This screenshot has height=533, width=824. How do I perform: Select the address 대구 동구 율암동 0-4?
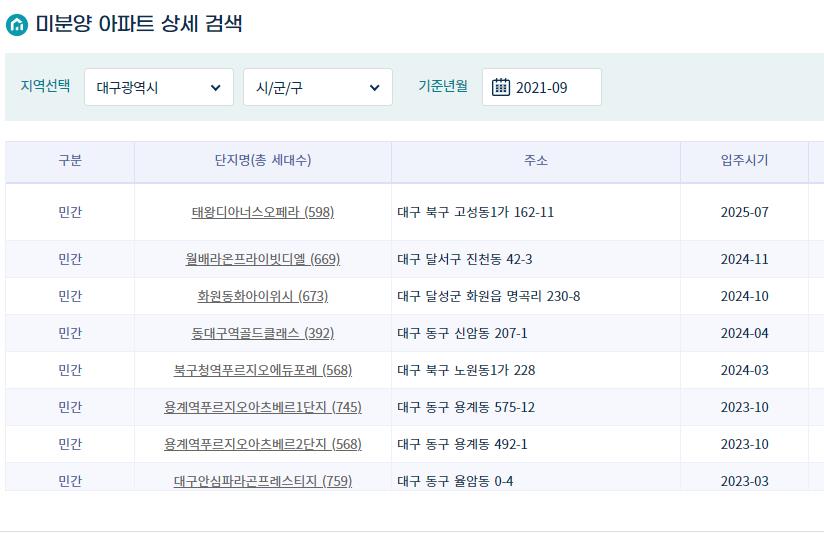(x=455, y=481)
